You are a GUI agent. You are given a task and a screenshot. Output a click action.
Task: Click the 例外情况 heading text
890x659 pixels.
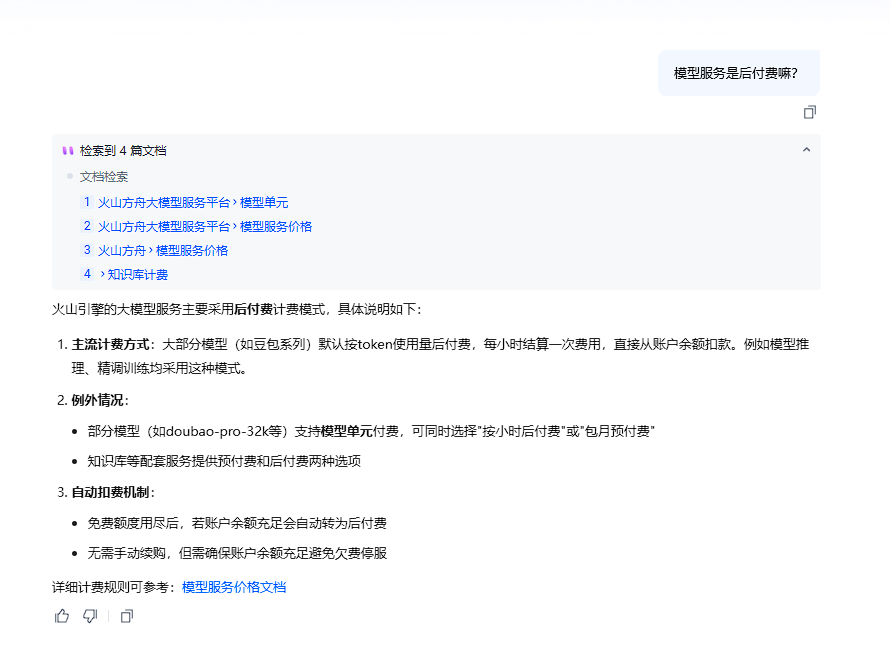pyautogui.click(x=97, y=400)
